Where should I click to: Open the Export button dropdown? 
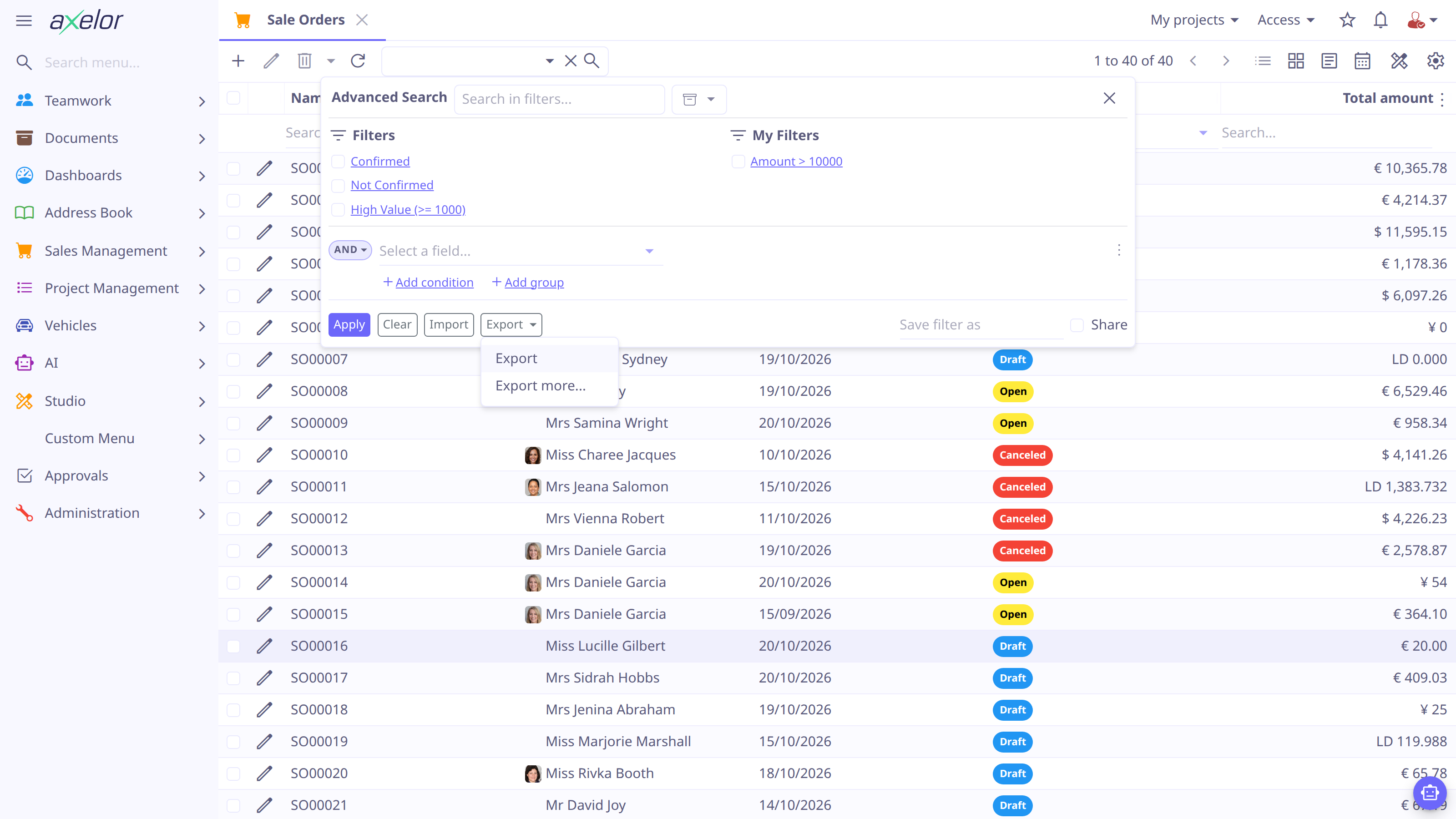point(511,324)
